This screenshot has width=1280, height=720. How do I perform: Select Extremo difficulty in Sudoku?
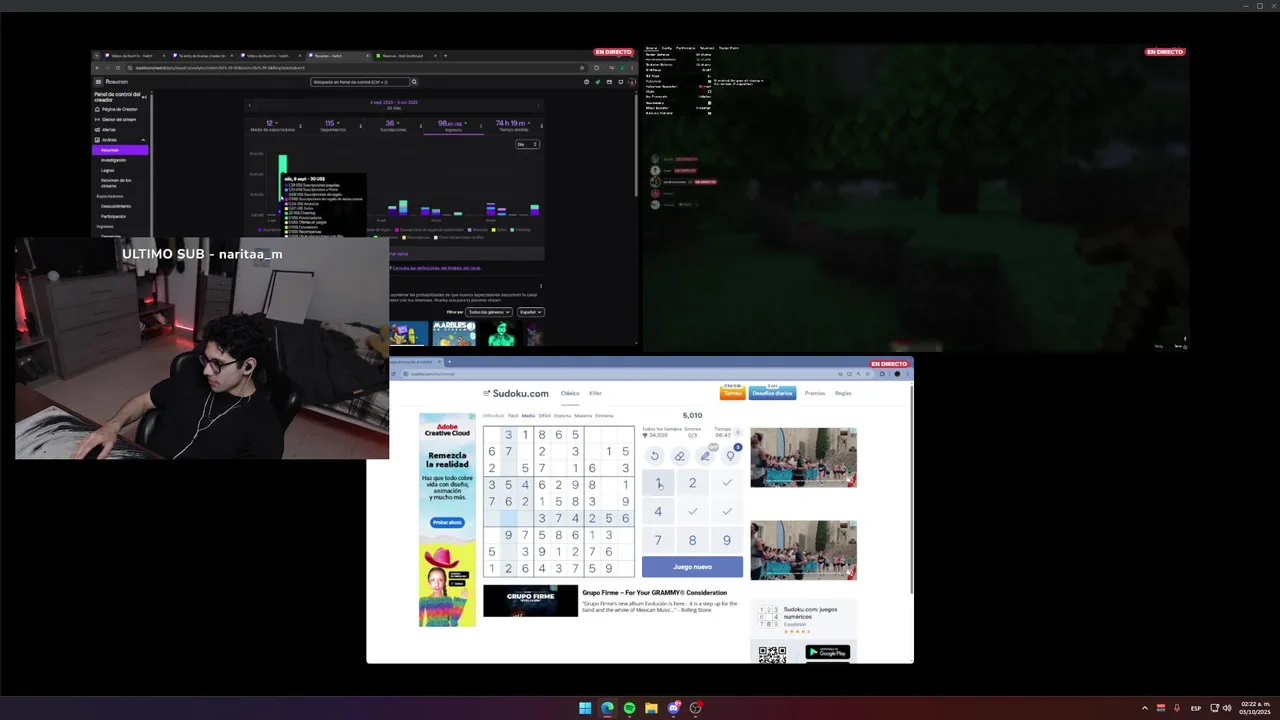[604, 415]
